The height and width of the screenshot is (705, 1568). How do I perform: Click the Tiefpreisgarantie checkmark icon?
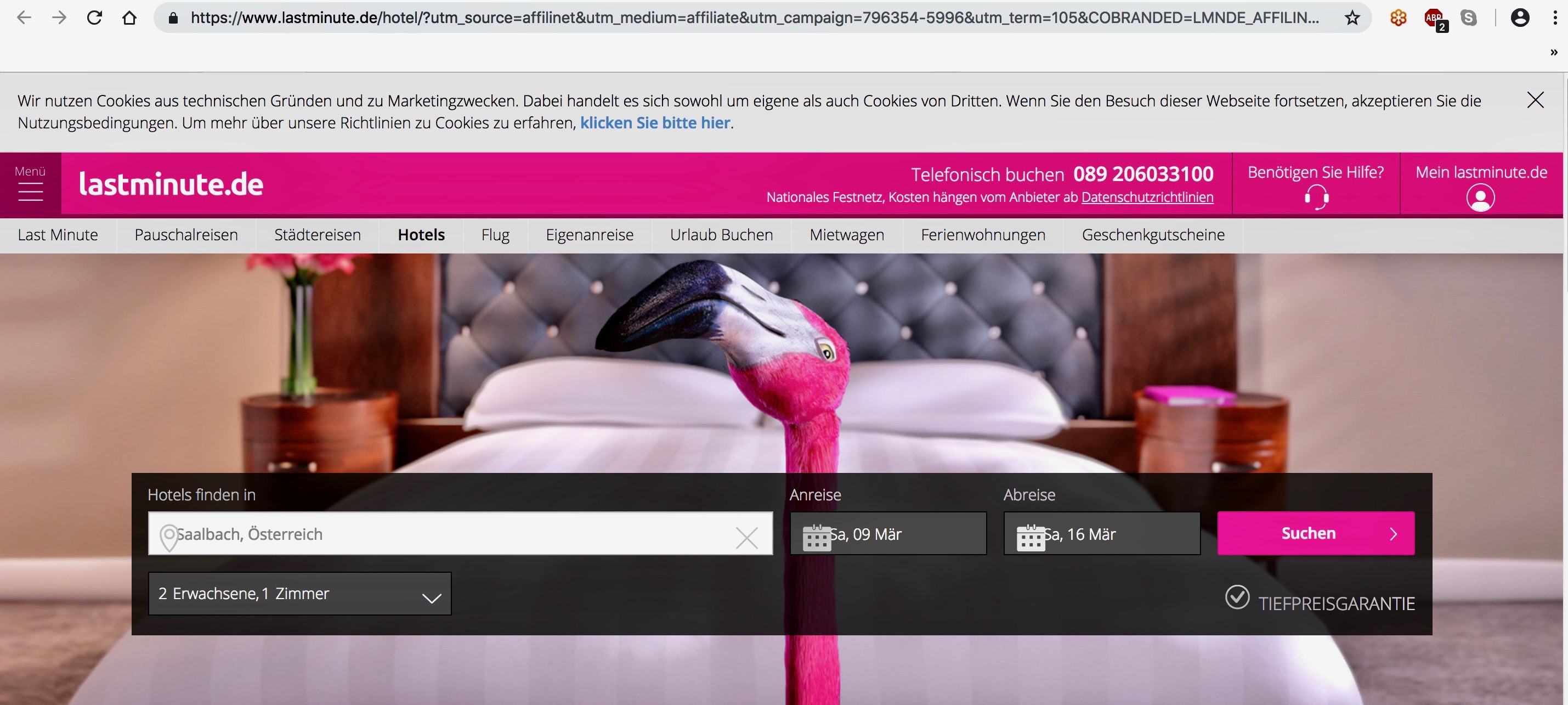(x=1237, y=597)
